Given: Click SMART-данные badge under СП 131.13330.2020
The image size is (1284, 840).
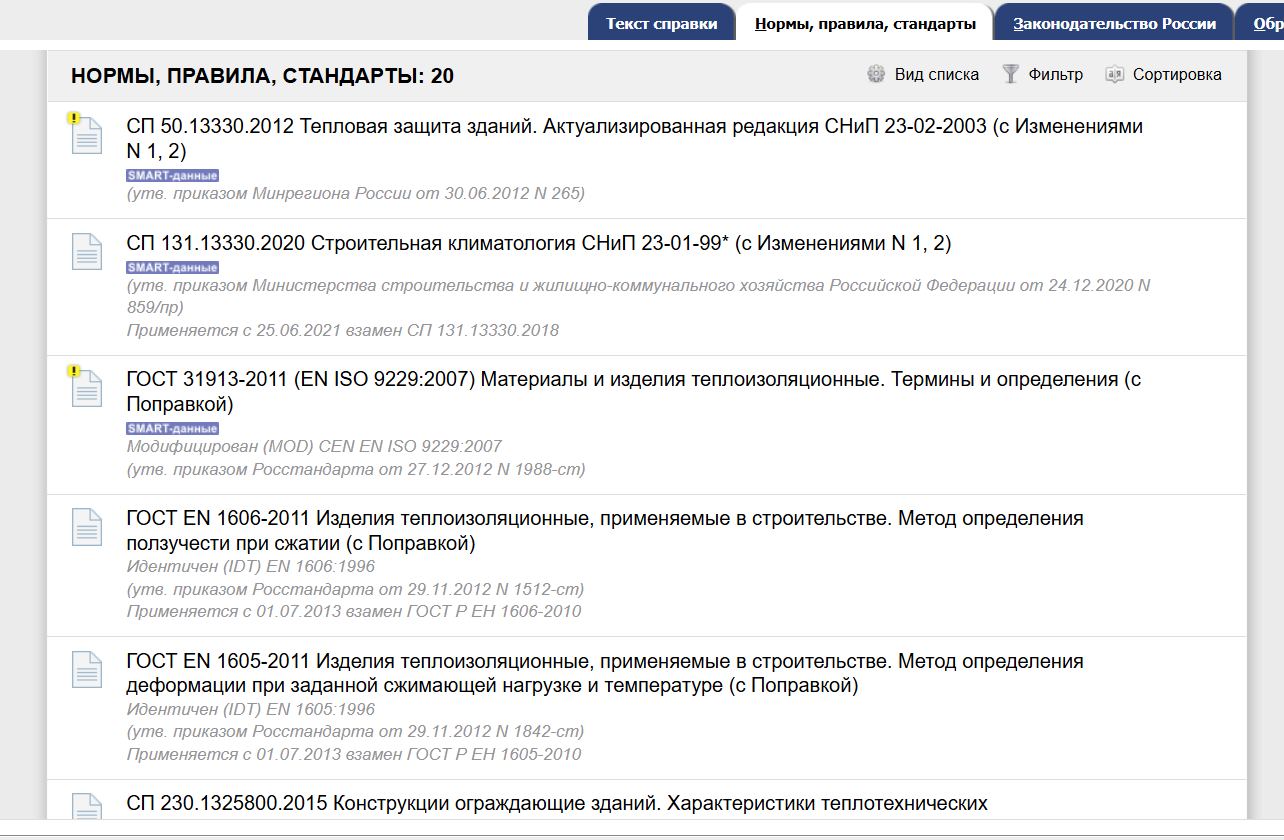Looking at the screenshot, I should point(172,267).
